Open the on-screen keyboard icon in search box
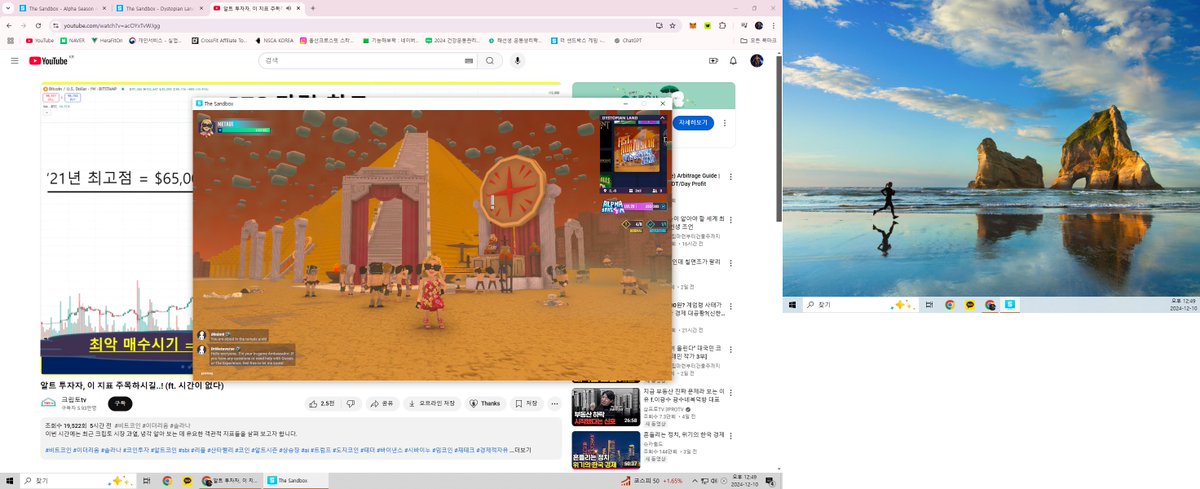This screenshot has width=1200, height=489. pos(469,61)
